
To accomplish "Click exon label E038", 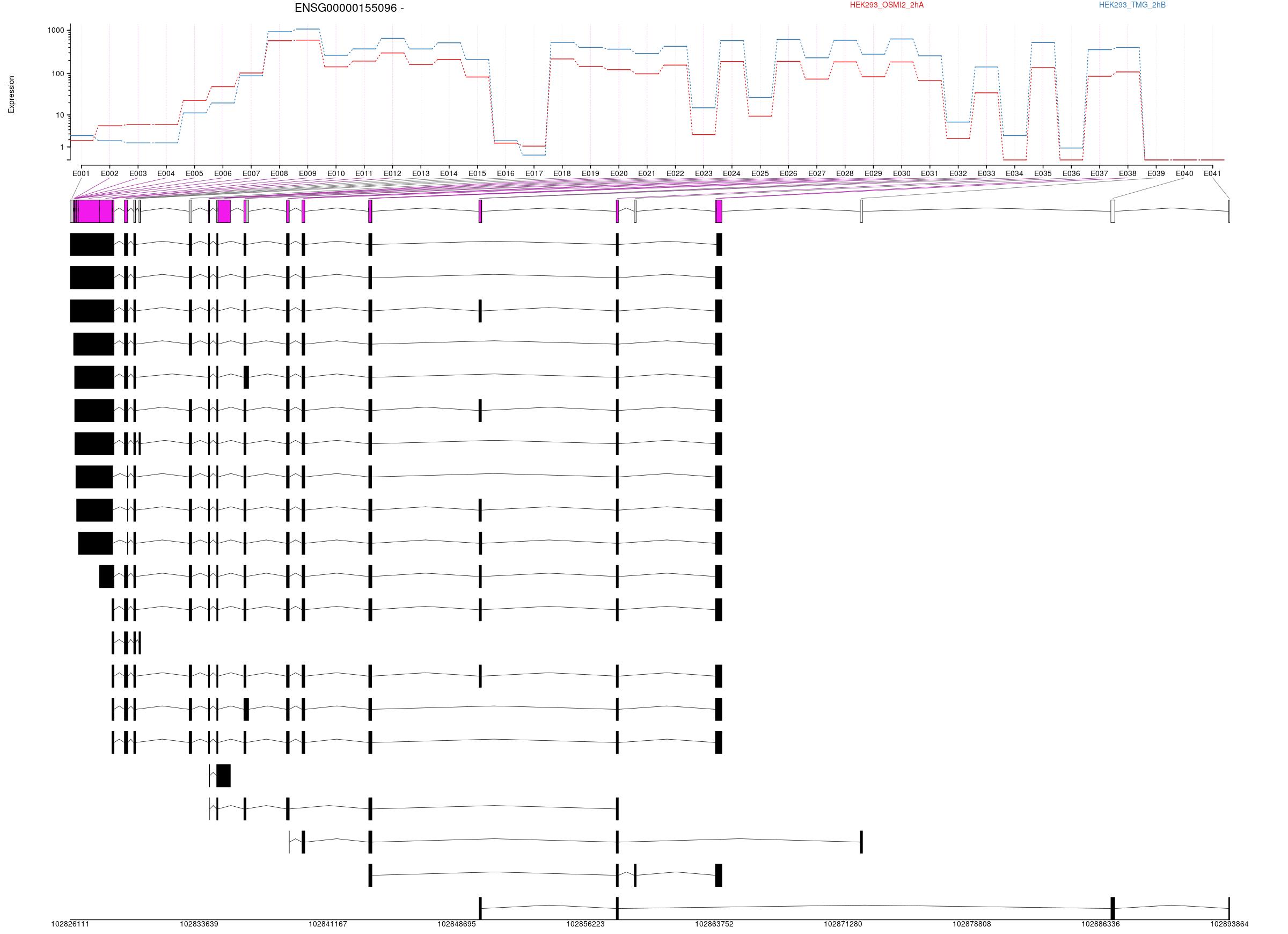I will coord(1128,174).
